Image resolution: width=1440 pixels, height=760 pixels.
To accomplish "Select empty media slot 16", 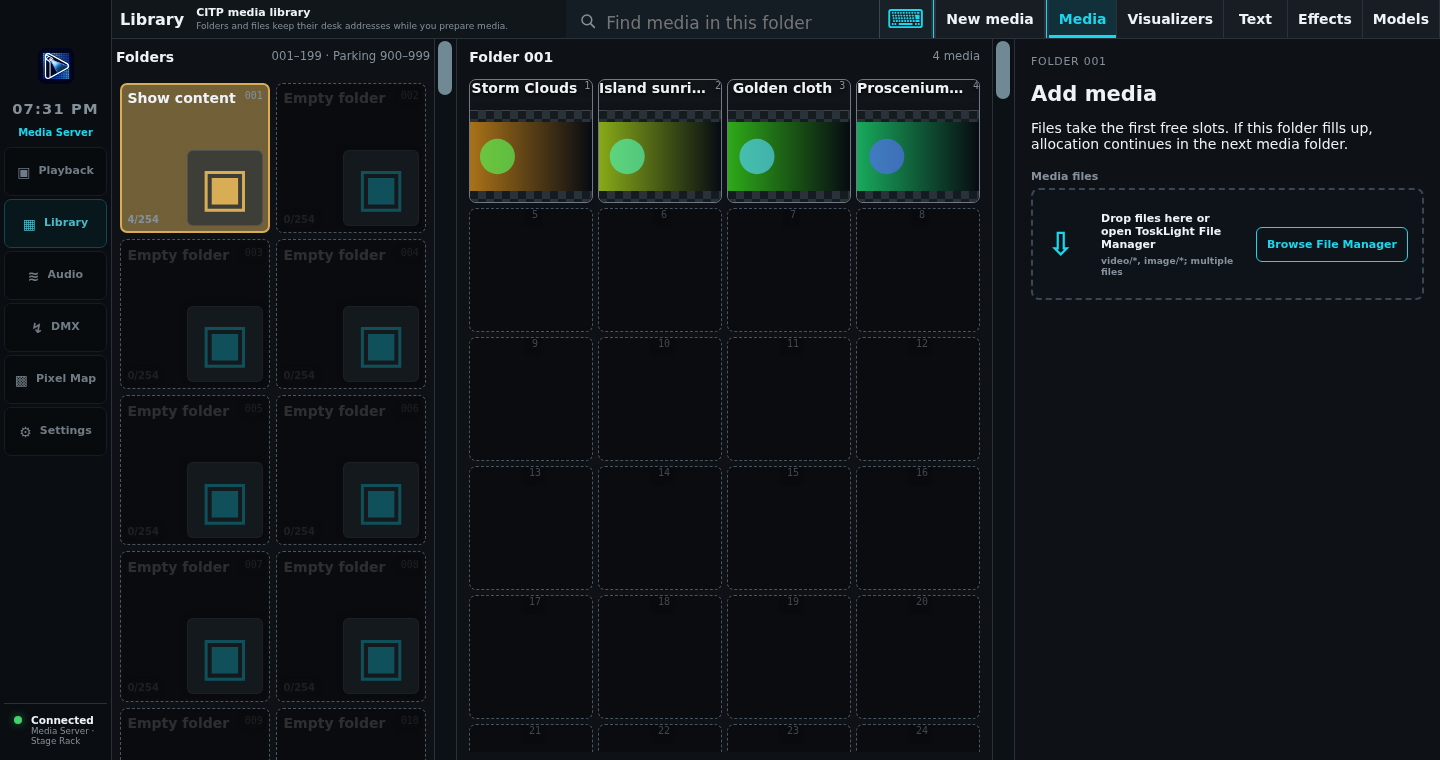I will [918, 528].
